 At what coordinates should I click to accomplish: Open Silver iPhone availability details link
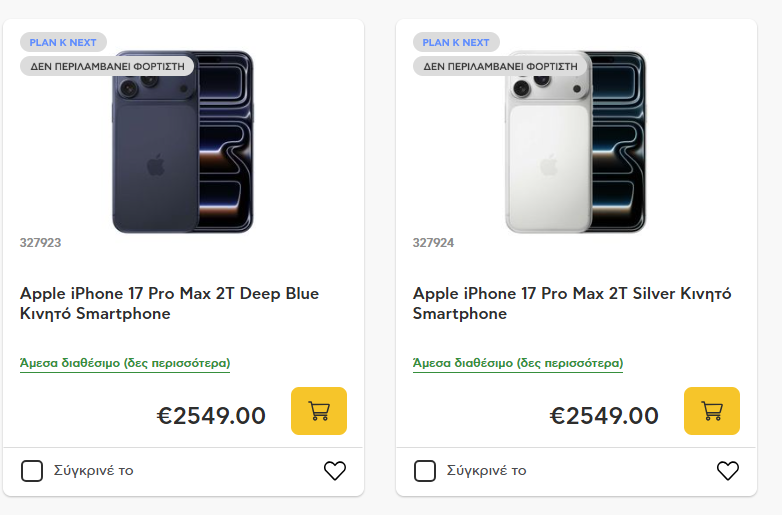coord(518,363)
